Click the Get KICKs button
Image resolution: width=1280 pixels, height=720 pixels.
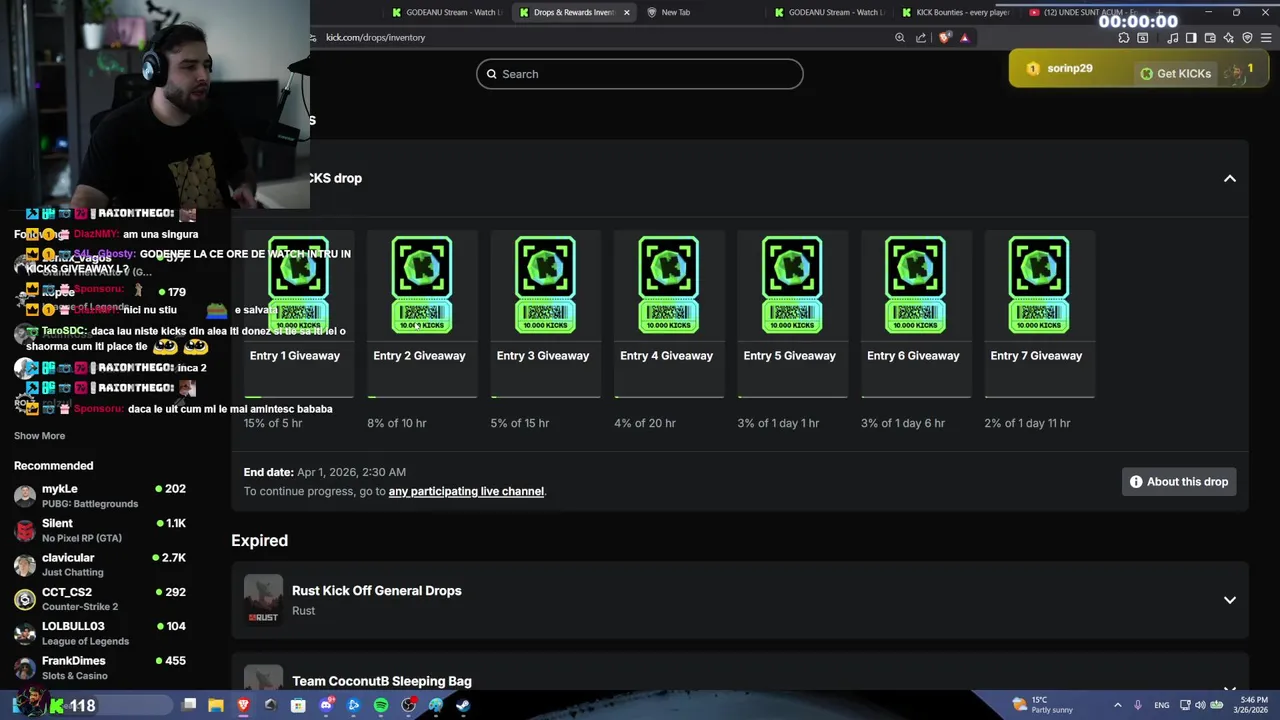[x=1174, y=73]
